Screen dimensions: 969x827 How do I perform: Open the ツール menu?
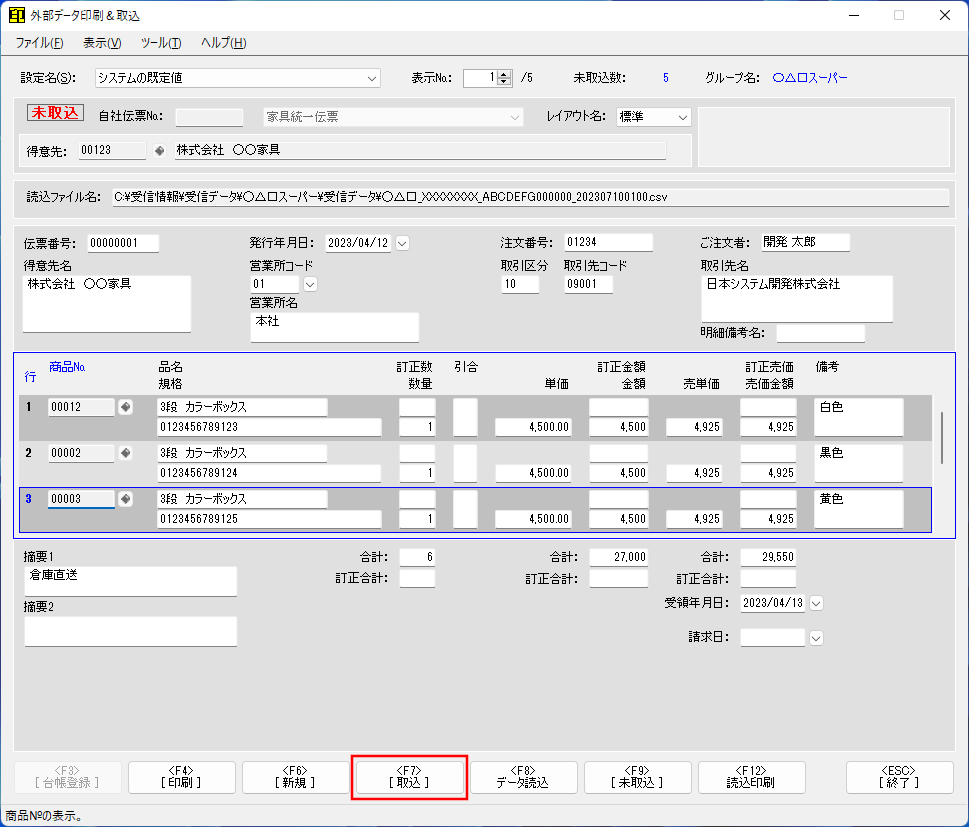[161, 43]
